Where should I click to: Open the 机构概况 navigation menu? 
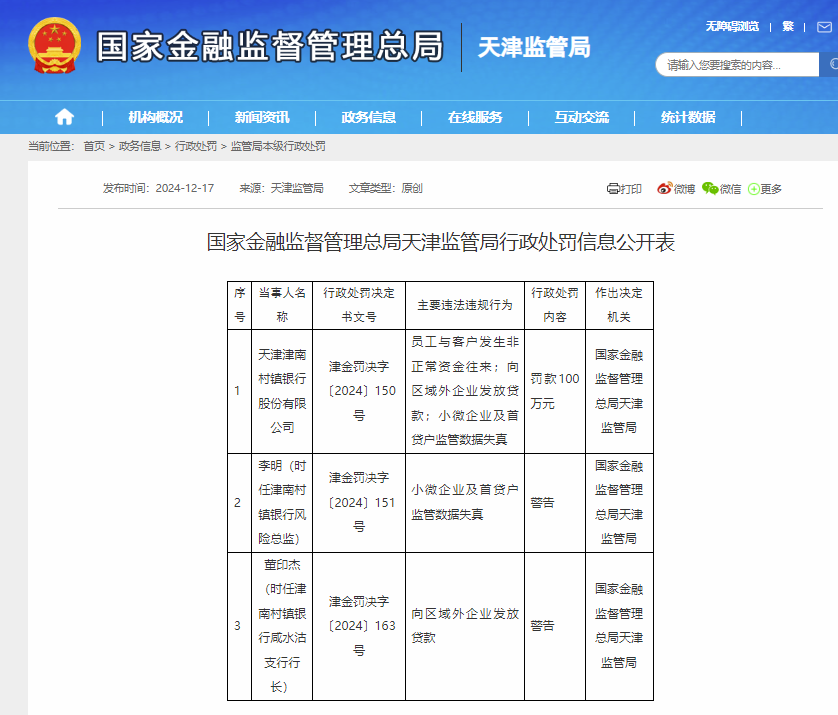tap(155, 117)
